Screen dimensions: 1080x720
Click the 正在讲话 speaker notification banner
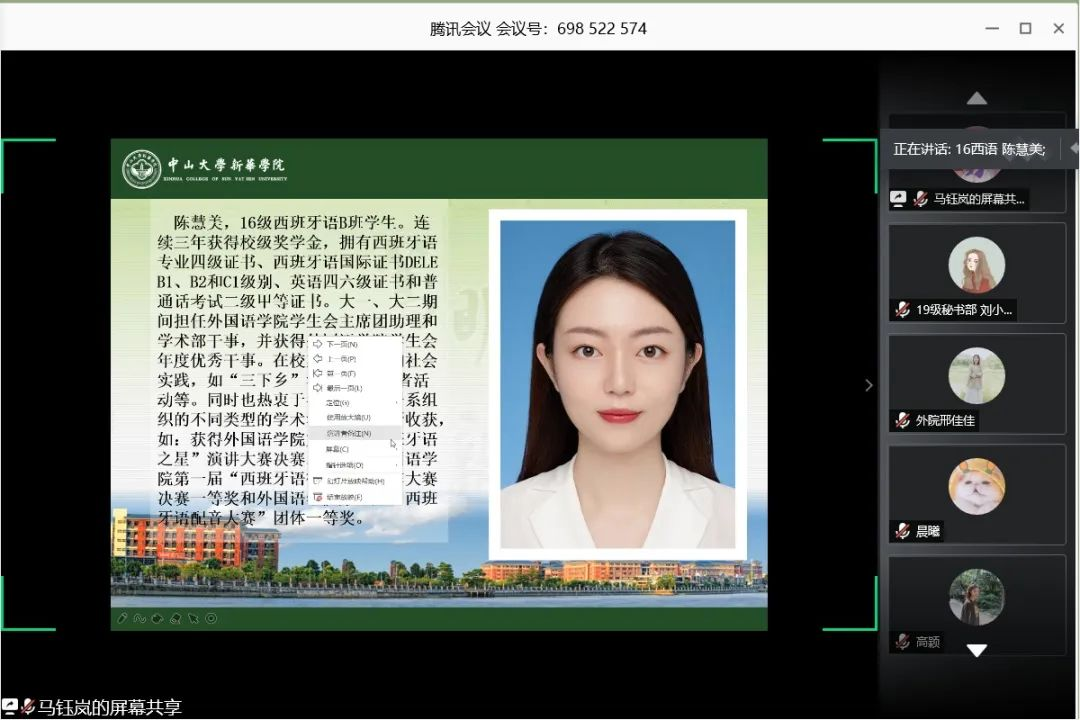[x=968, y=149]
